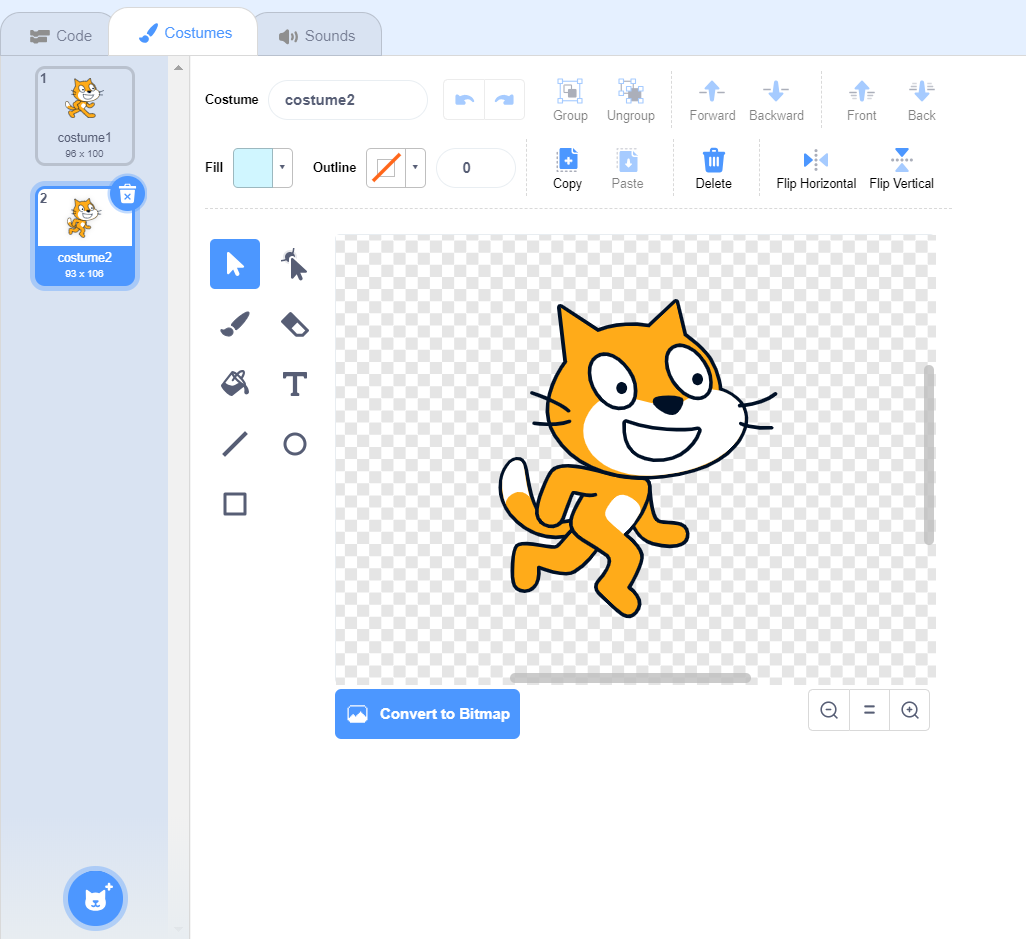Click the costume name input field
Screen dimensions: 1026x939
click(x=348, y=99)
